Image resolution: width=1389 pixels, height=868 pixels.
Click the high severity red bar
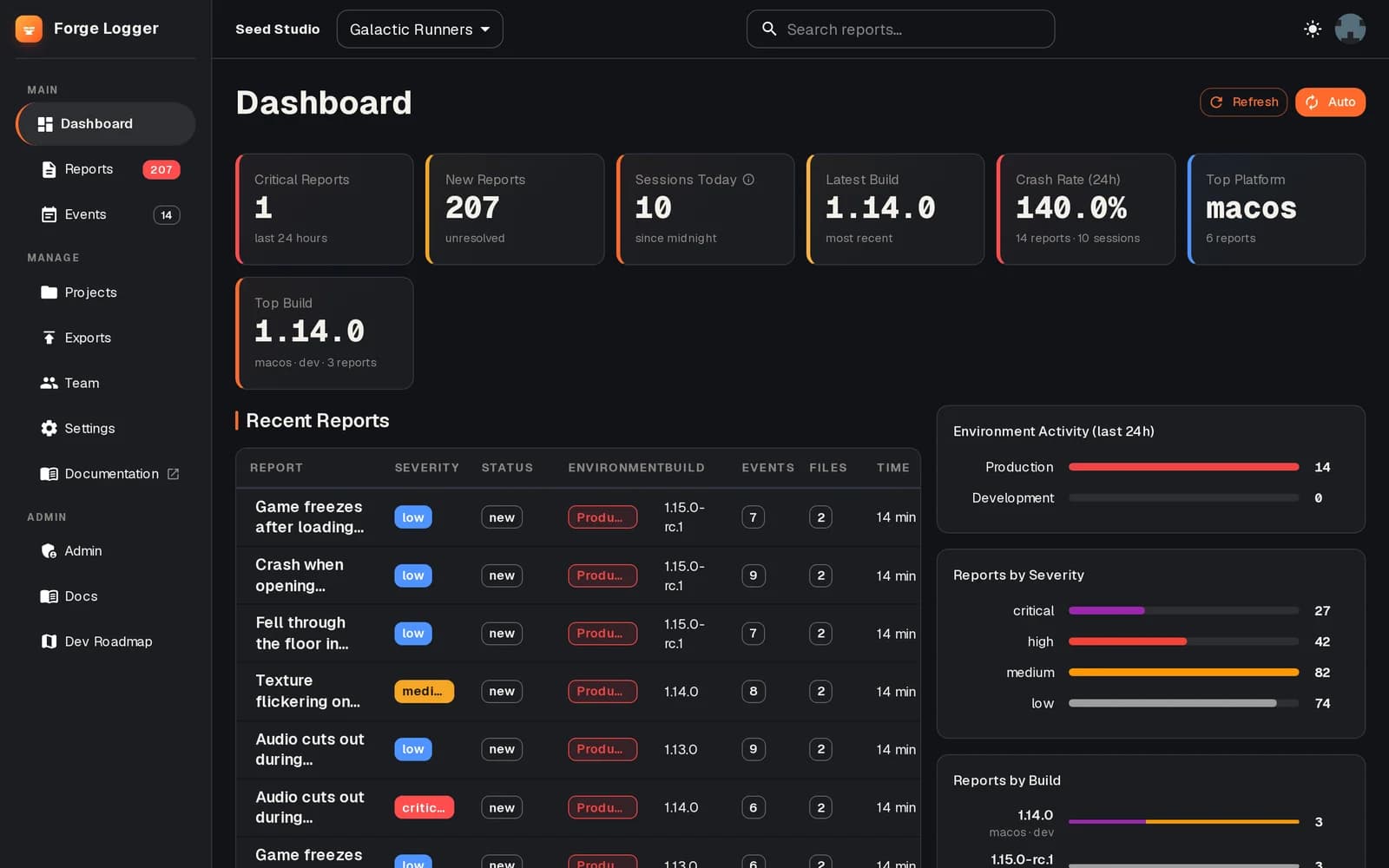click(x=1127, y=641)
